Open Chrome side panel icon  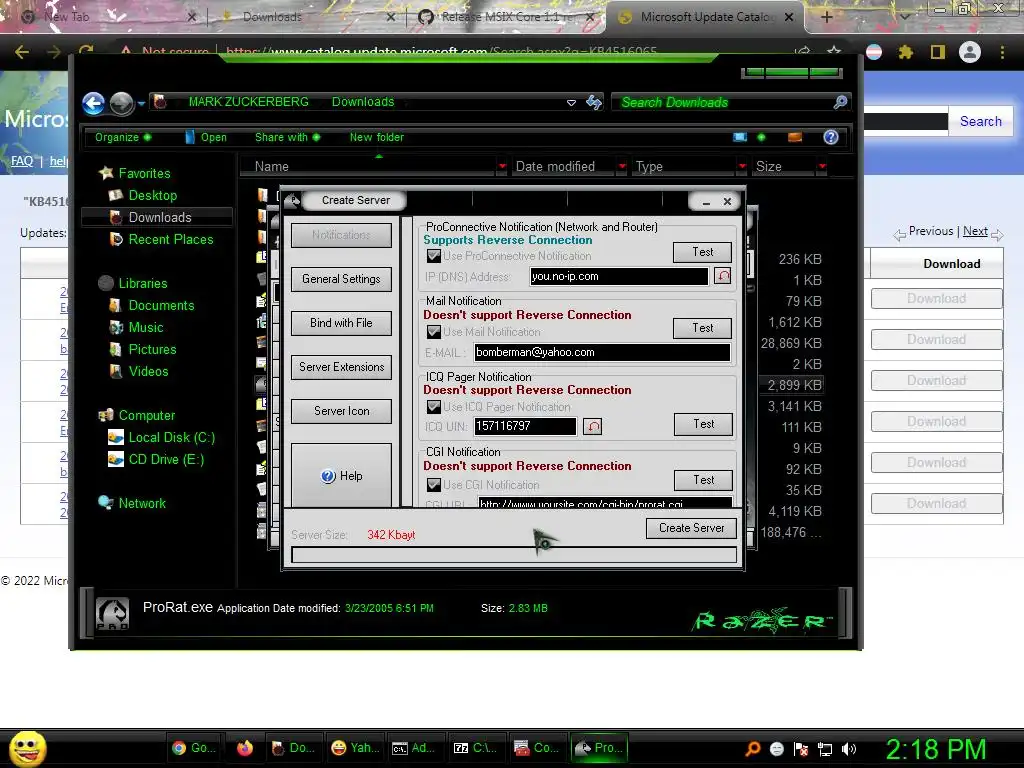pos(938,52)
